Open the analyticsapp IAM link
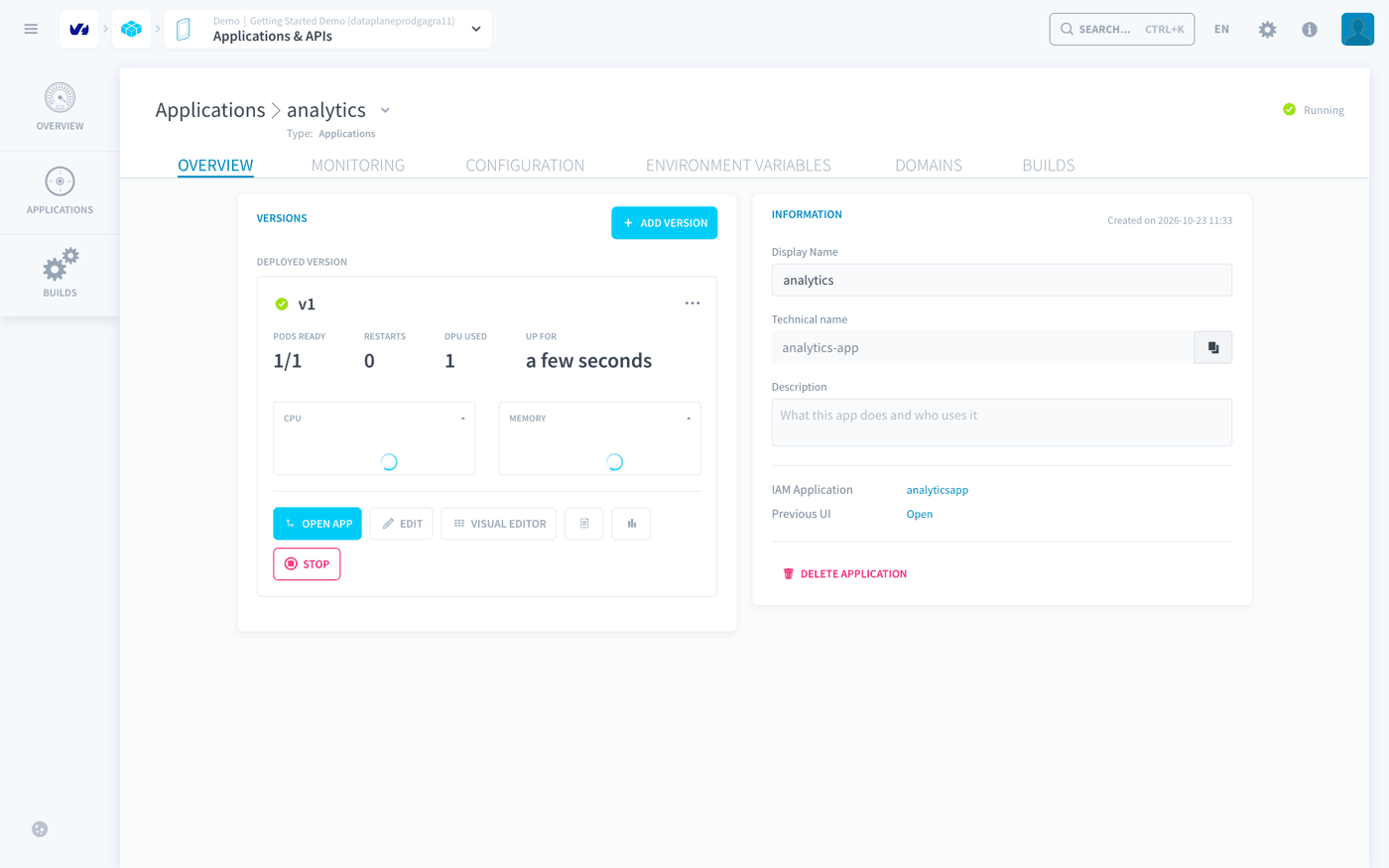The image size is (1389, 868). [938, 490]
